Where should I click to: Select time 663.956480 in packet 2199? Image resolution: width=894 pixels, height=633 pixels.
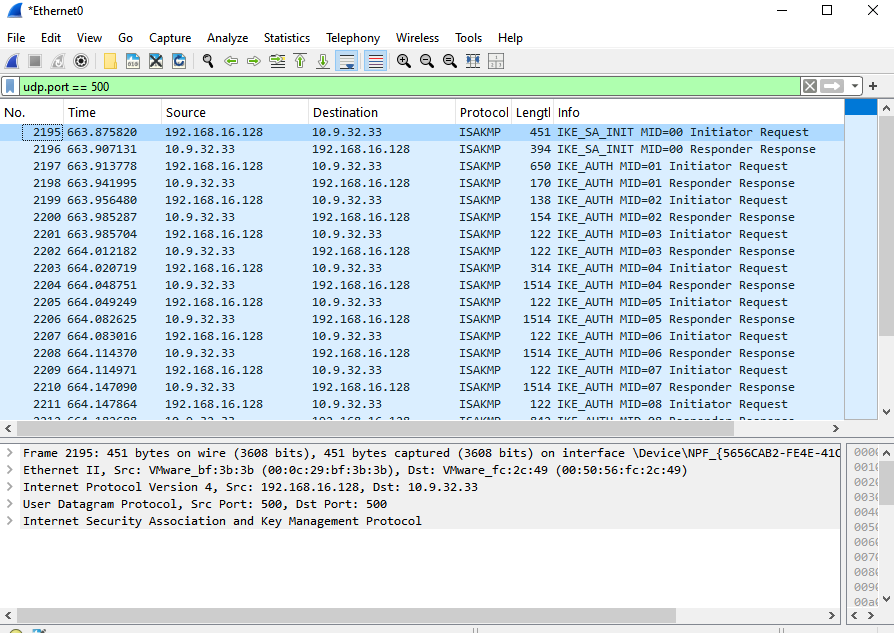tap(102, 200)
